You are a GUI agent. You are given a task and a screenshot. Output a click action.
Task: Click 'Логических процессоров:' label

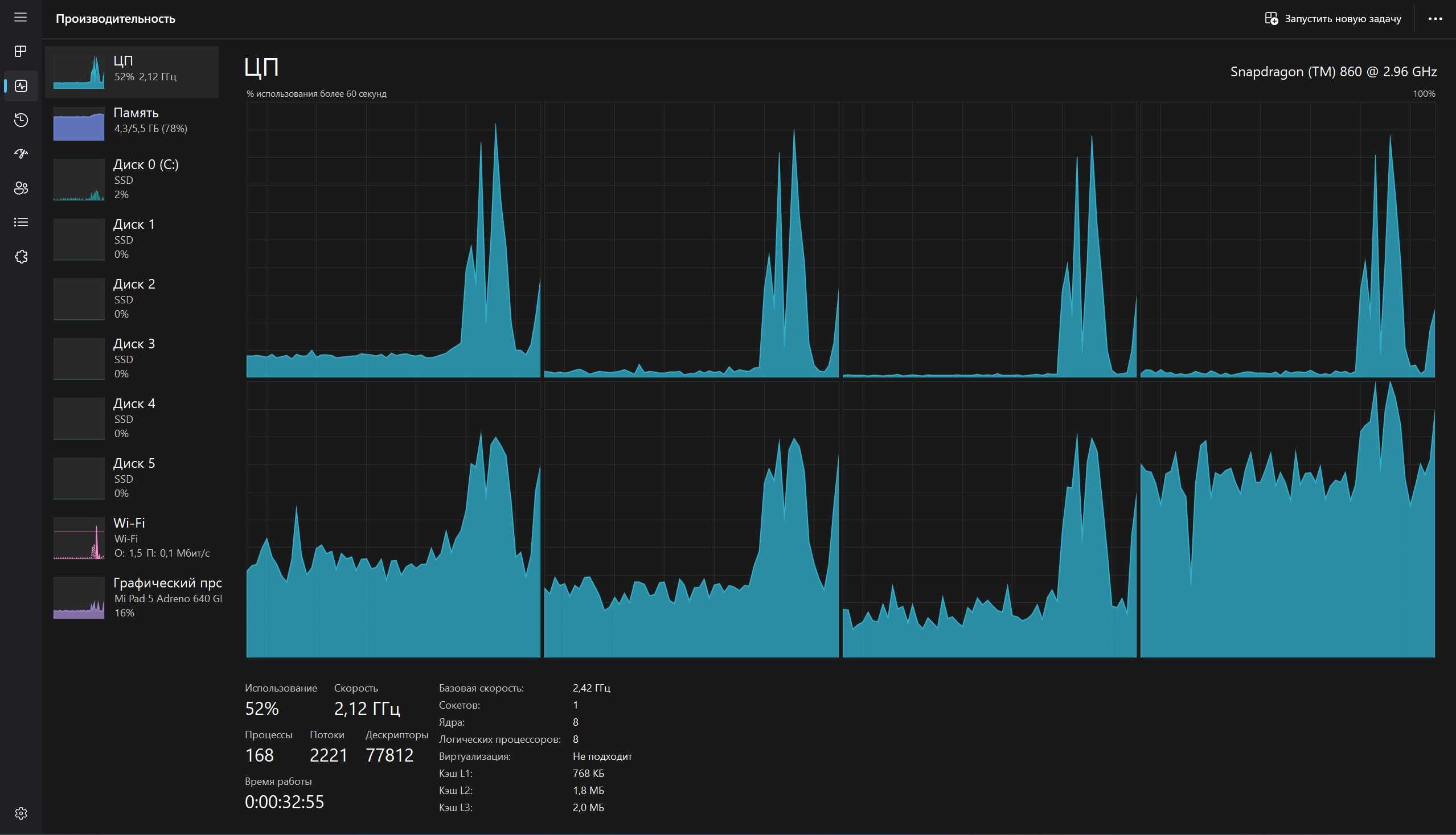coord(500,739)
